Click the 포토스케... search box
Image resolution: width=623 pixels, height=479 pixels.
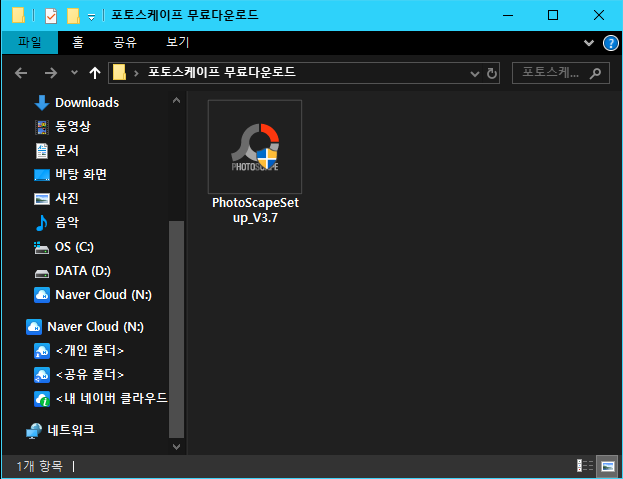561,73
